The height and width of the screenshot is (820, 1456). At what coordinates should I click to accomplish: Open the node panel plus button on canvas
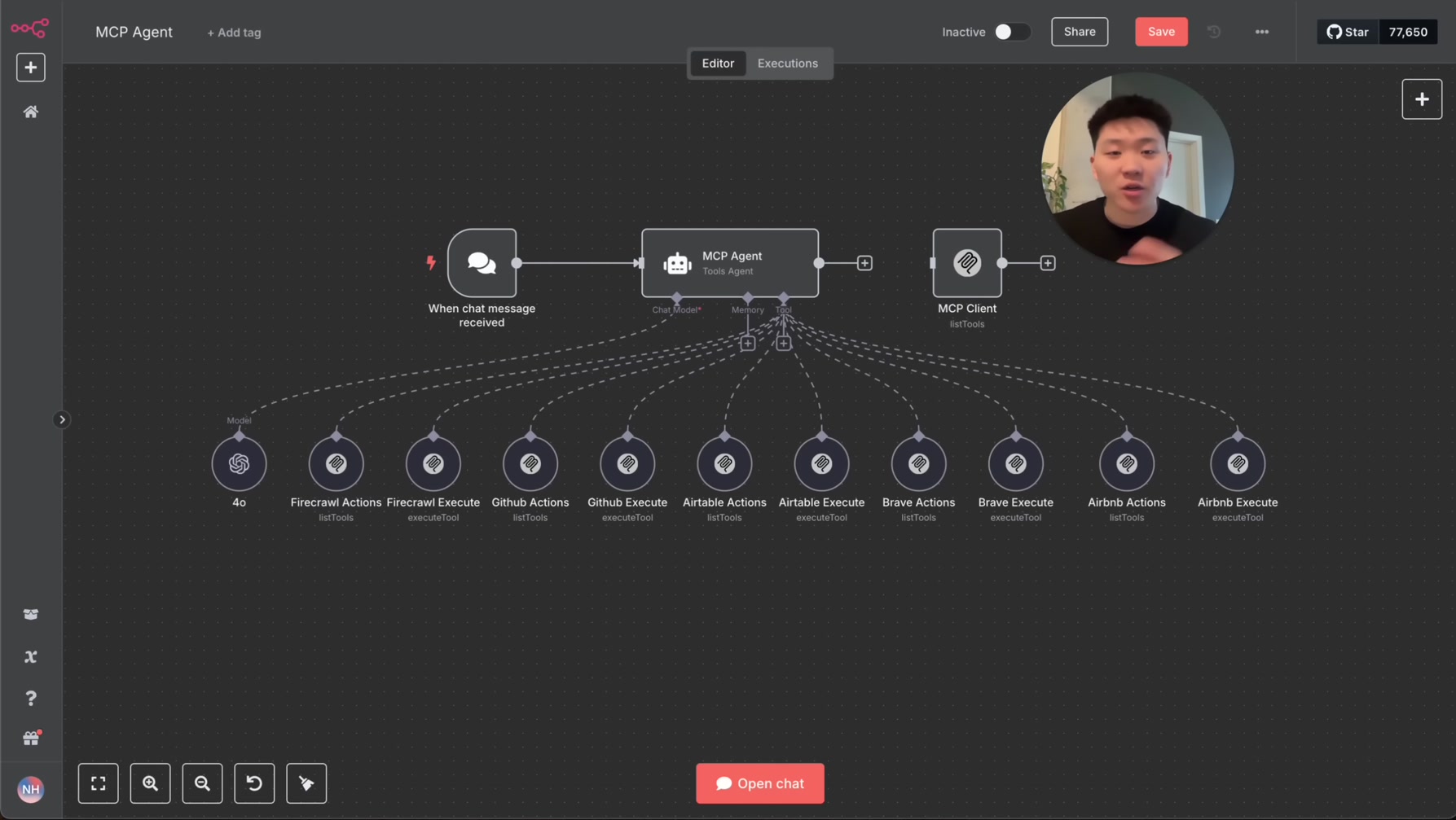pos(1422,99)
